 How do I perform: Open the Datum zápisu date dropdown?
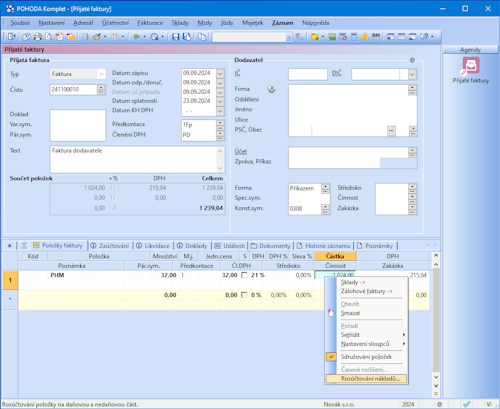pyautogui.click(x=220, y=73)
